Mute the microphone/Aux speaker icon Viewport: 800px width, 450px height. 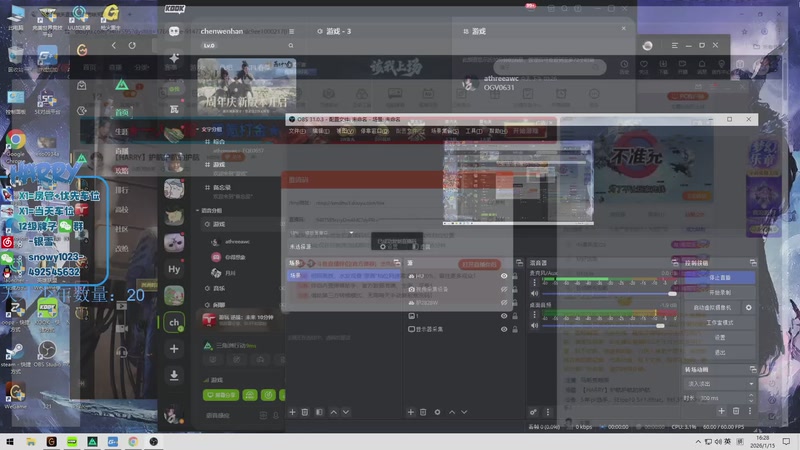click(x=534, y=293)
